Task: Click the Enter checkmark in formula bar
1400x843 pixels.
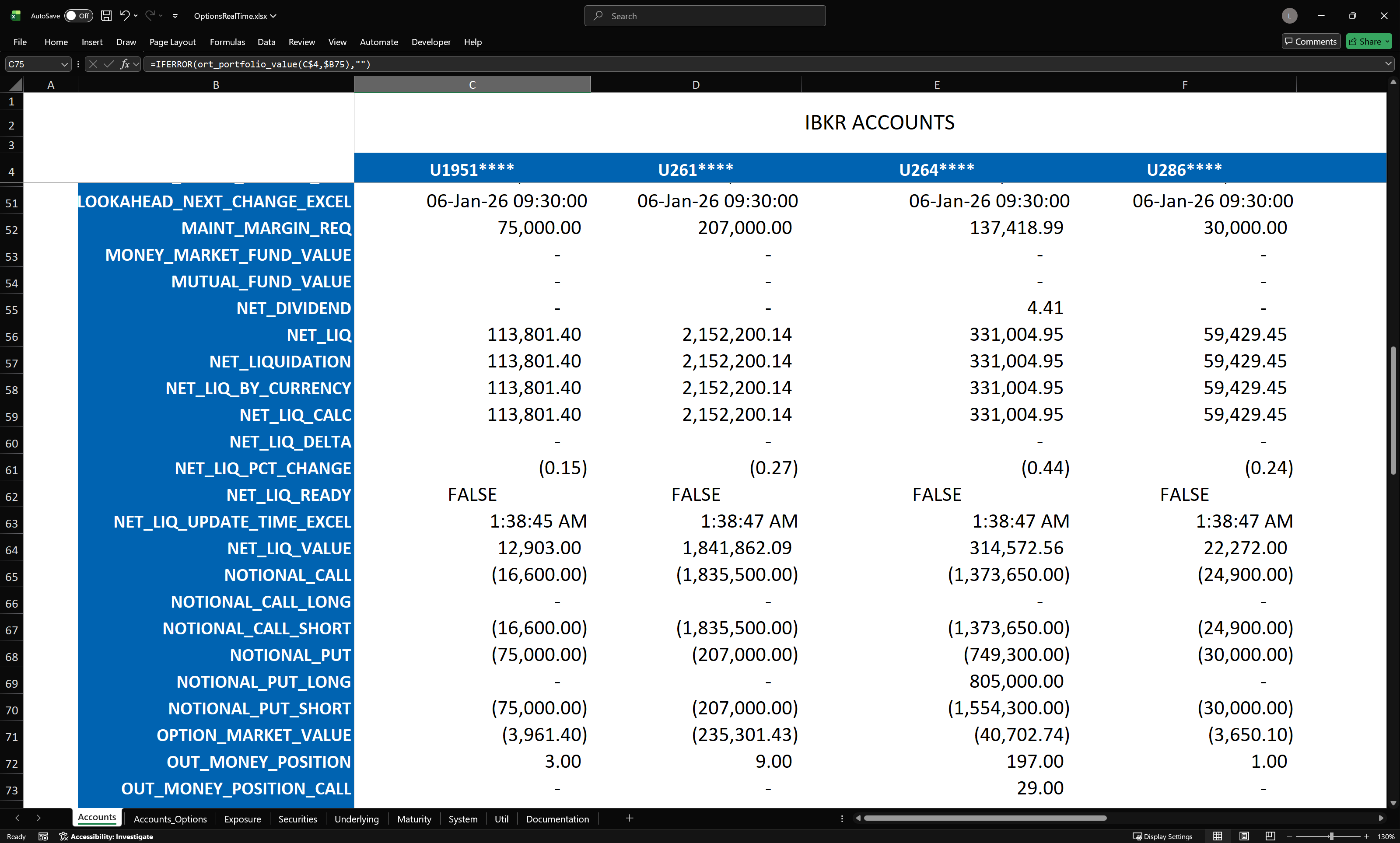Action: (x=109, y=64)
